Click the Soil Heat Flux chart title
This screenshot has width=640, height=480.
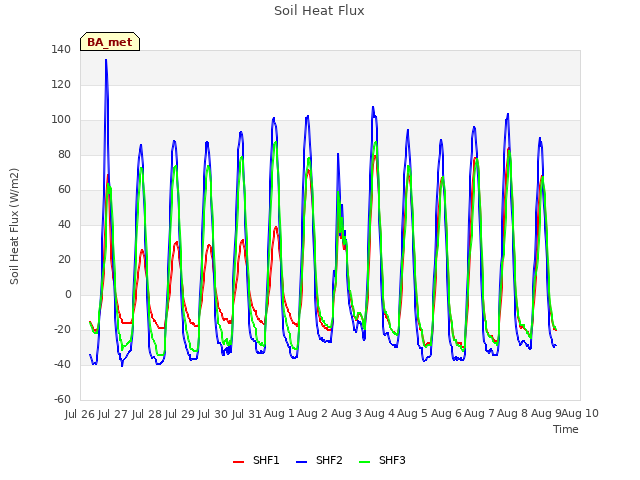319,11
